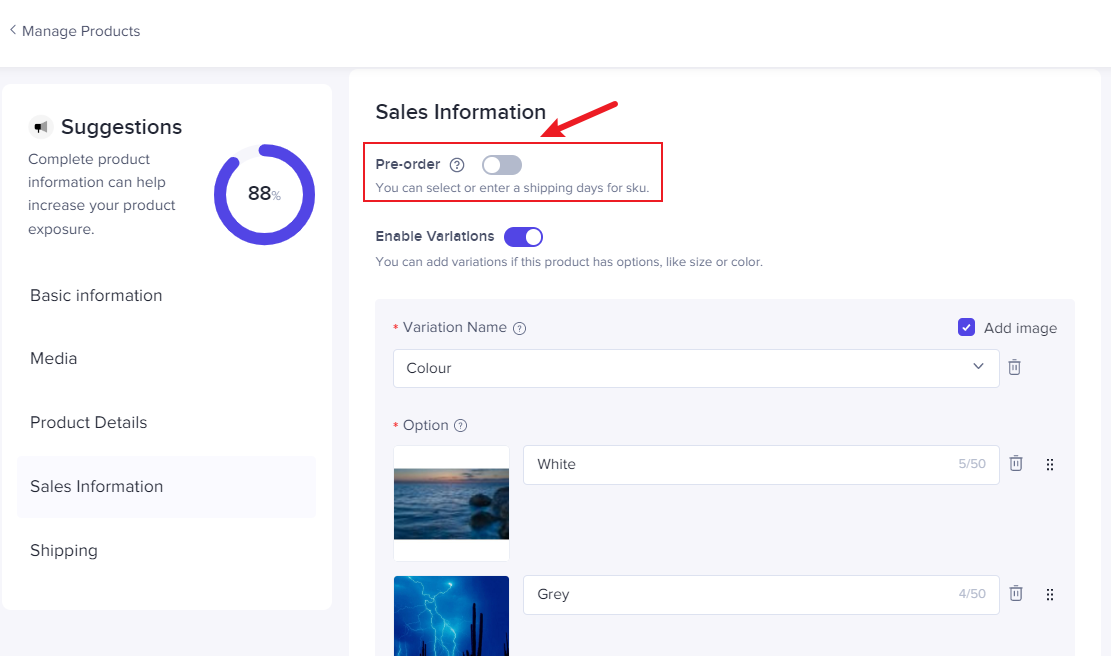Viewport: 1111px width, 656px height.
Task: Click the back chevron beside Manage Products
Action: pyautogui.click(x=11, y=30)
